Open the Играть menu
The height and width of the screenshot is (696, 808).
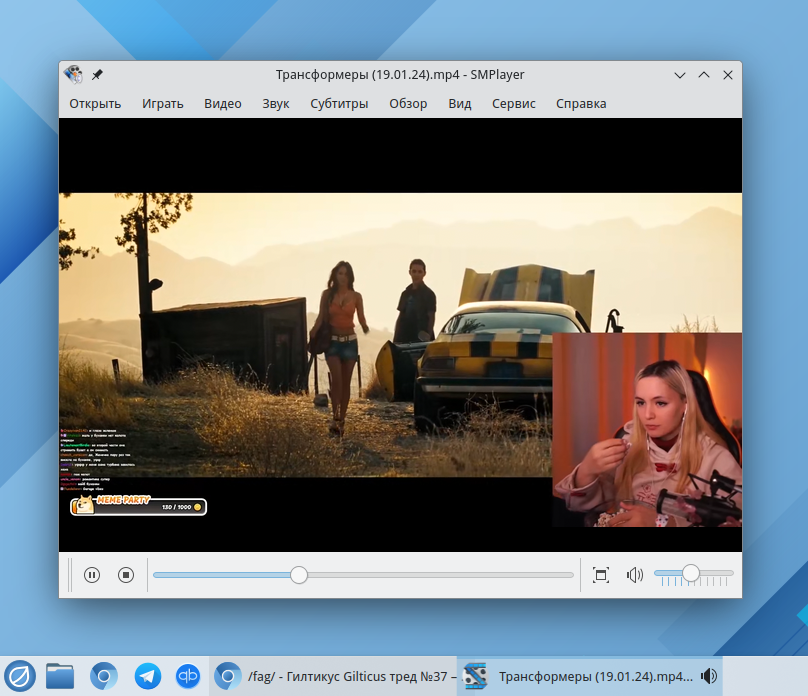[x=163, y=104]
